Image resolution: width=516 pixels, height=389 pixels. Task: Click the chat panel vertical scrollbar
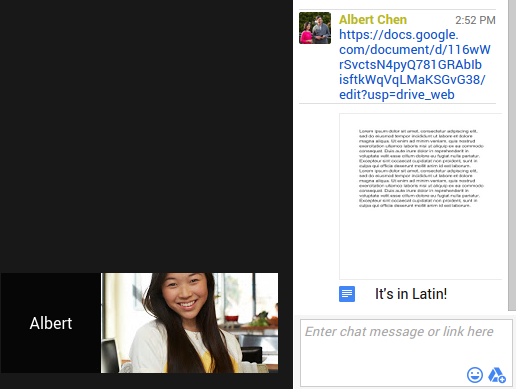point(512,155)
